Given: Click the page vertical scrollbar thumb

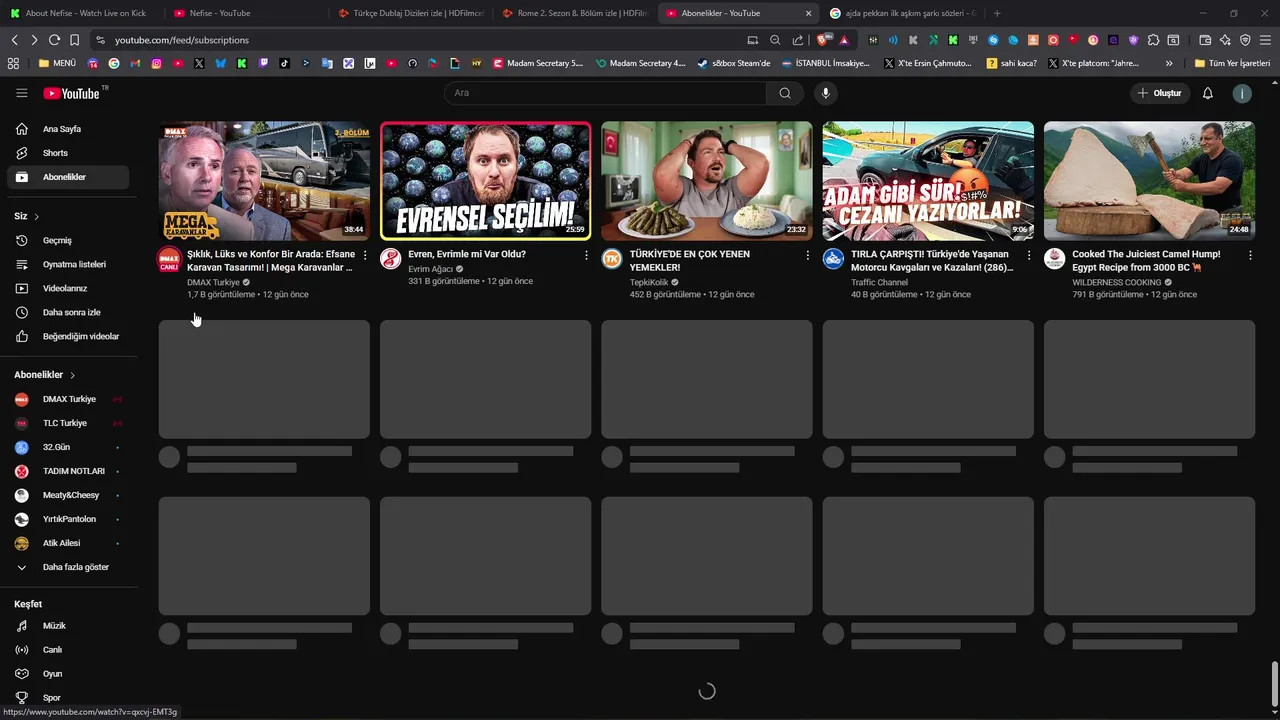Looking at the screenshot, I should point(1274,683).
